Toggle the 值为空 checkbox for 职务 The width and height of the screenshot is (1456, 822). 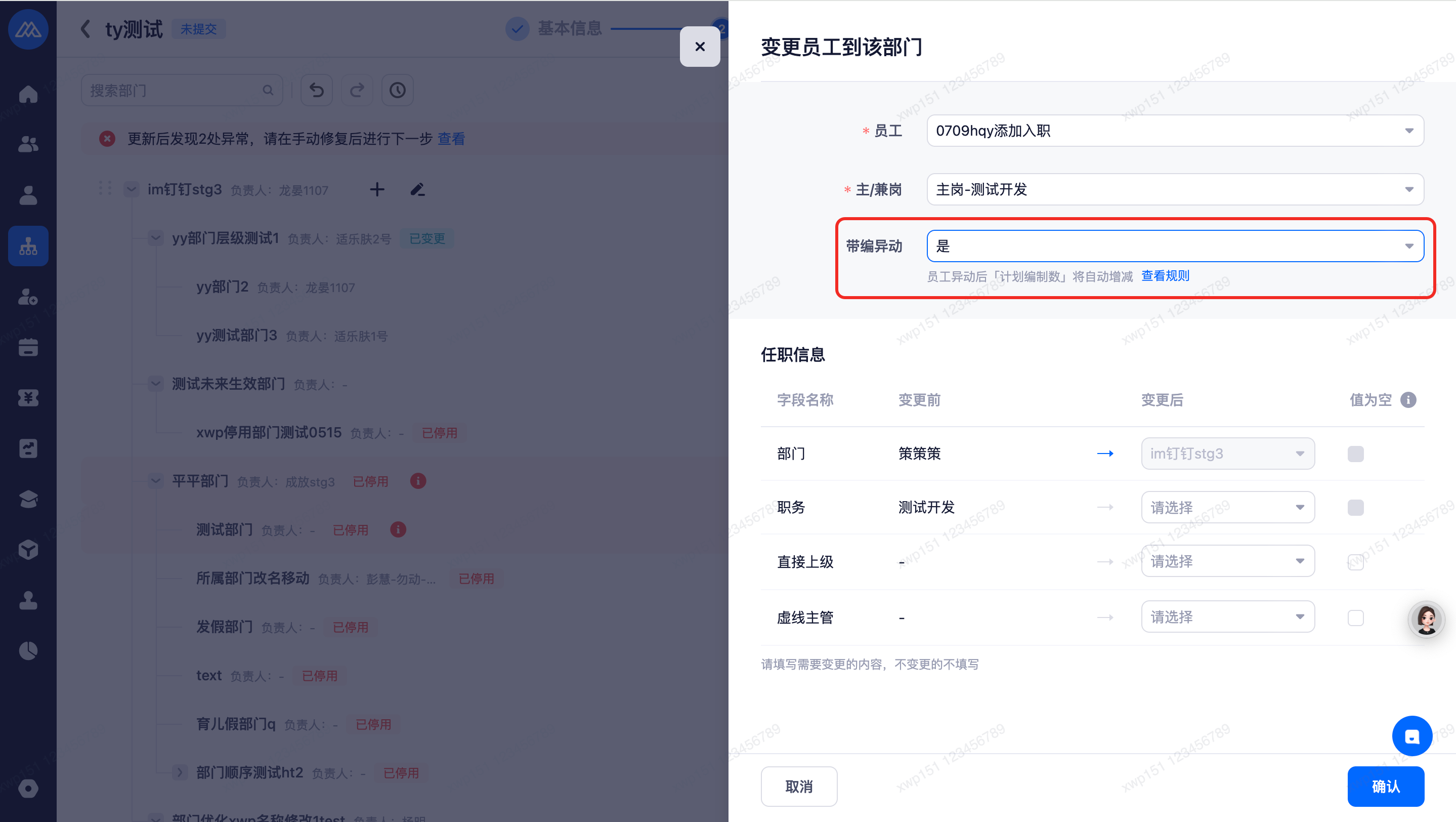[x=1355, y=508]
